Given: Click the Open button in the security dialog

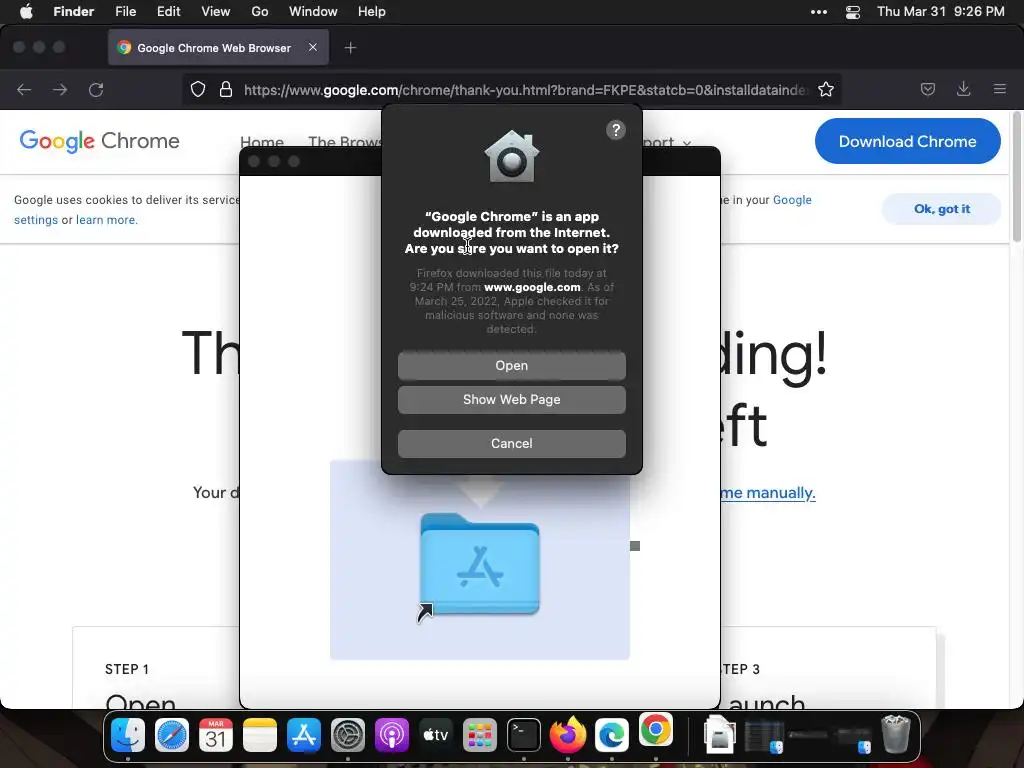Looking at the screenshot, I should tap(511, 366).
